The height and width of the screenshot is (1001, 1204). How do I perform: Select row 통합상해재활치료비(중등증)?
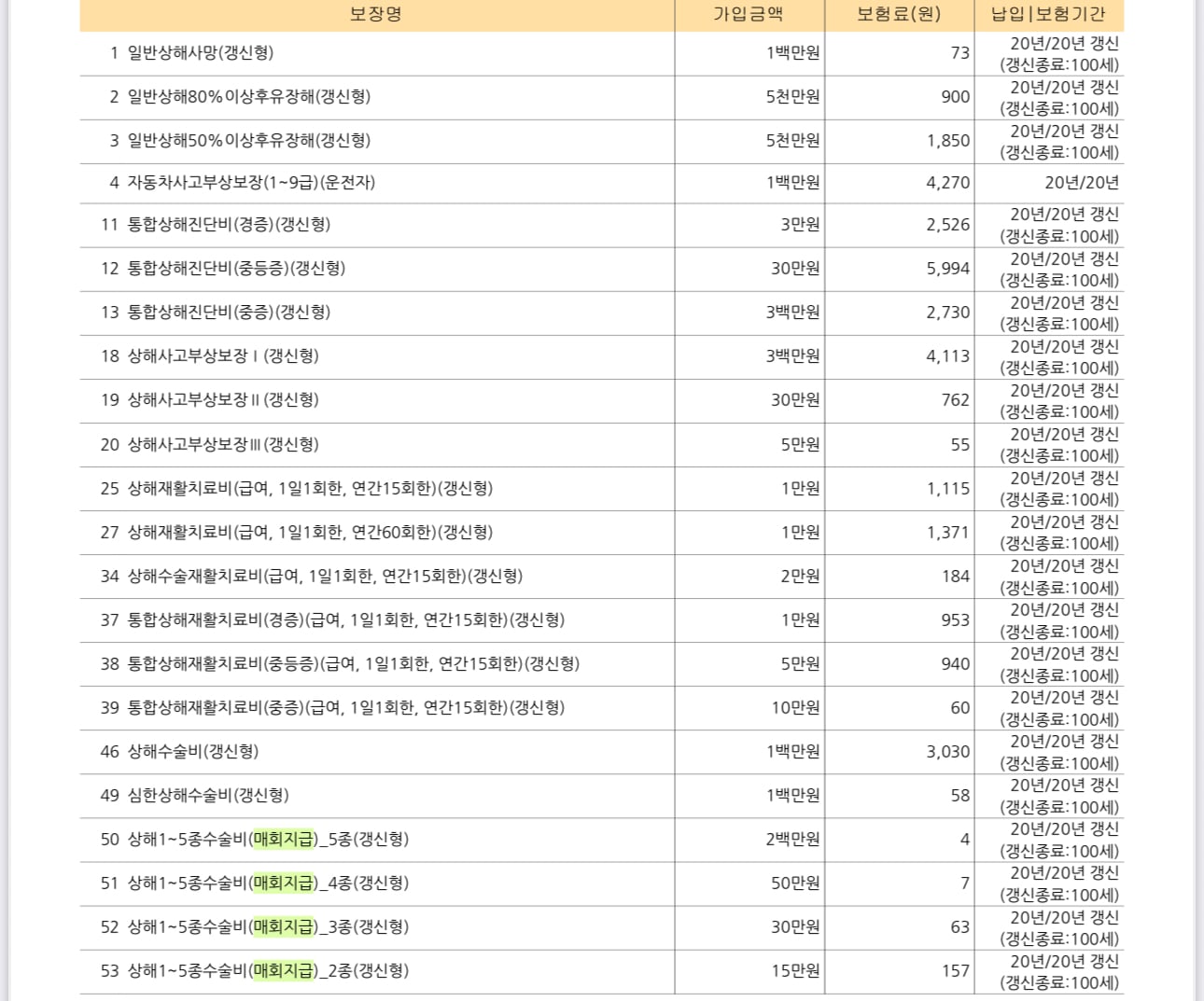[x=602, y=664]
